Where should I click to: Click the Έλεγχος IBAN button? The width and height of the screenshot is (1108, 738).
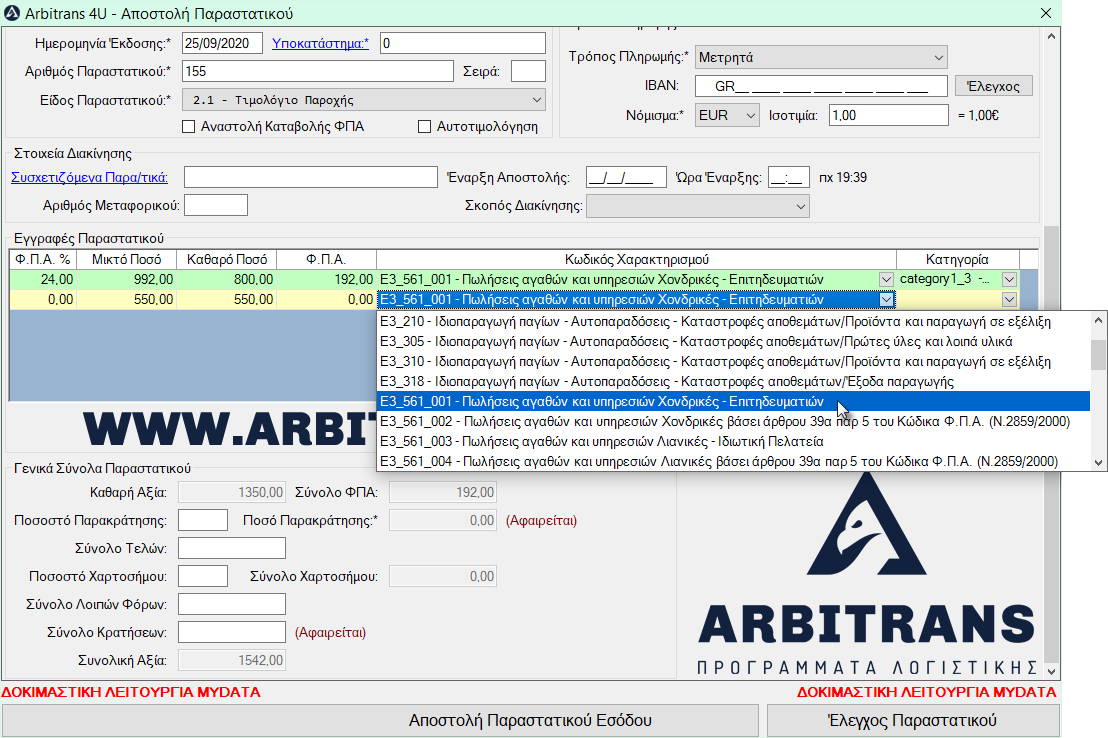point(994,86)
